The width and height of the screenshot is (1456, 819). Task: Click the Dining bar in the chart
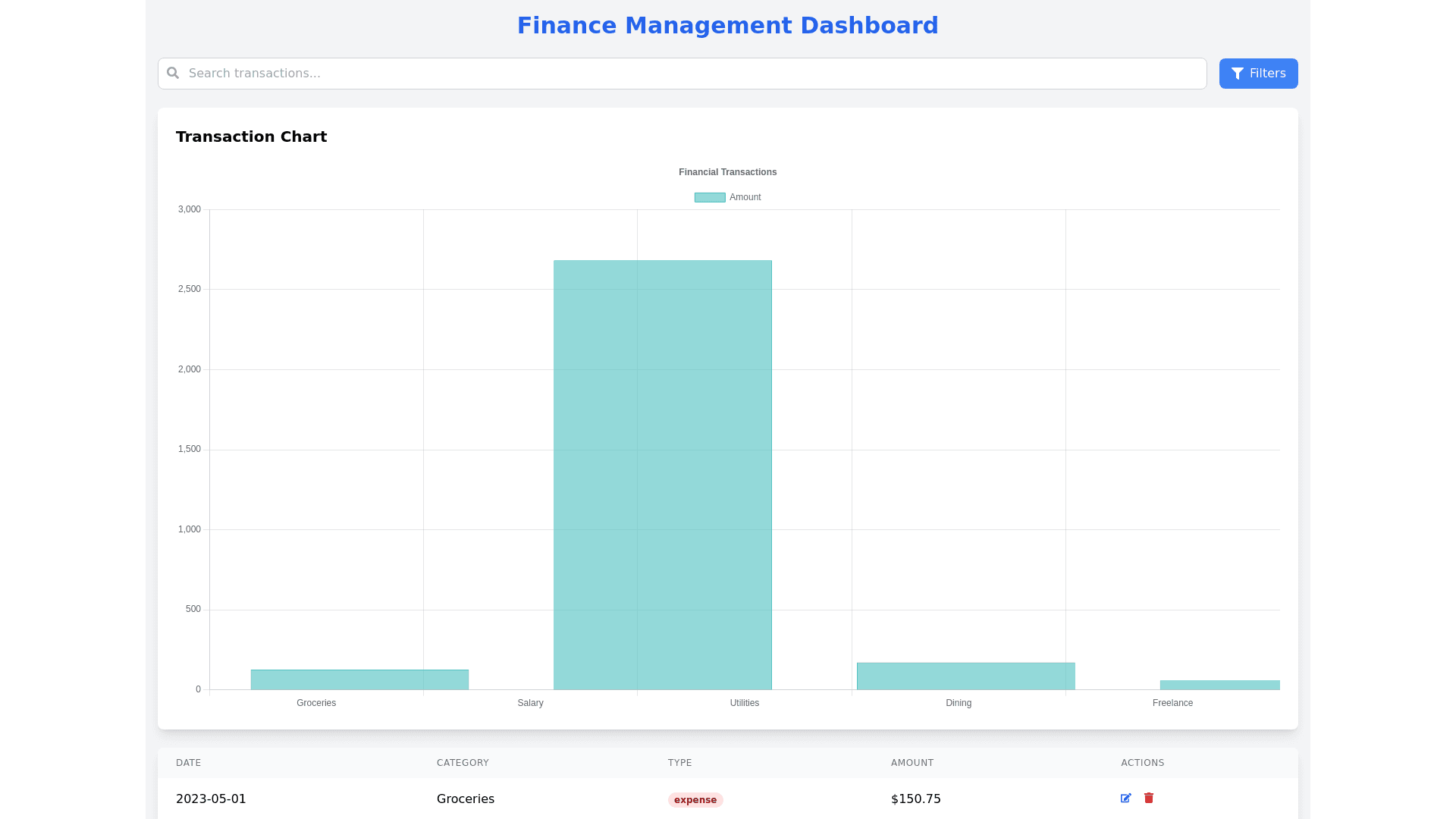coord(965,676)
